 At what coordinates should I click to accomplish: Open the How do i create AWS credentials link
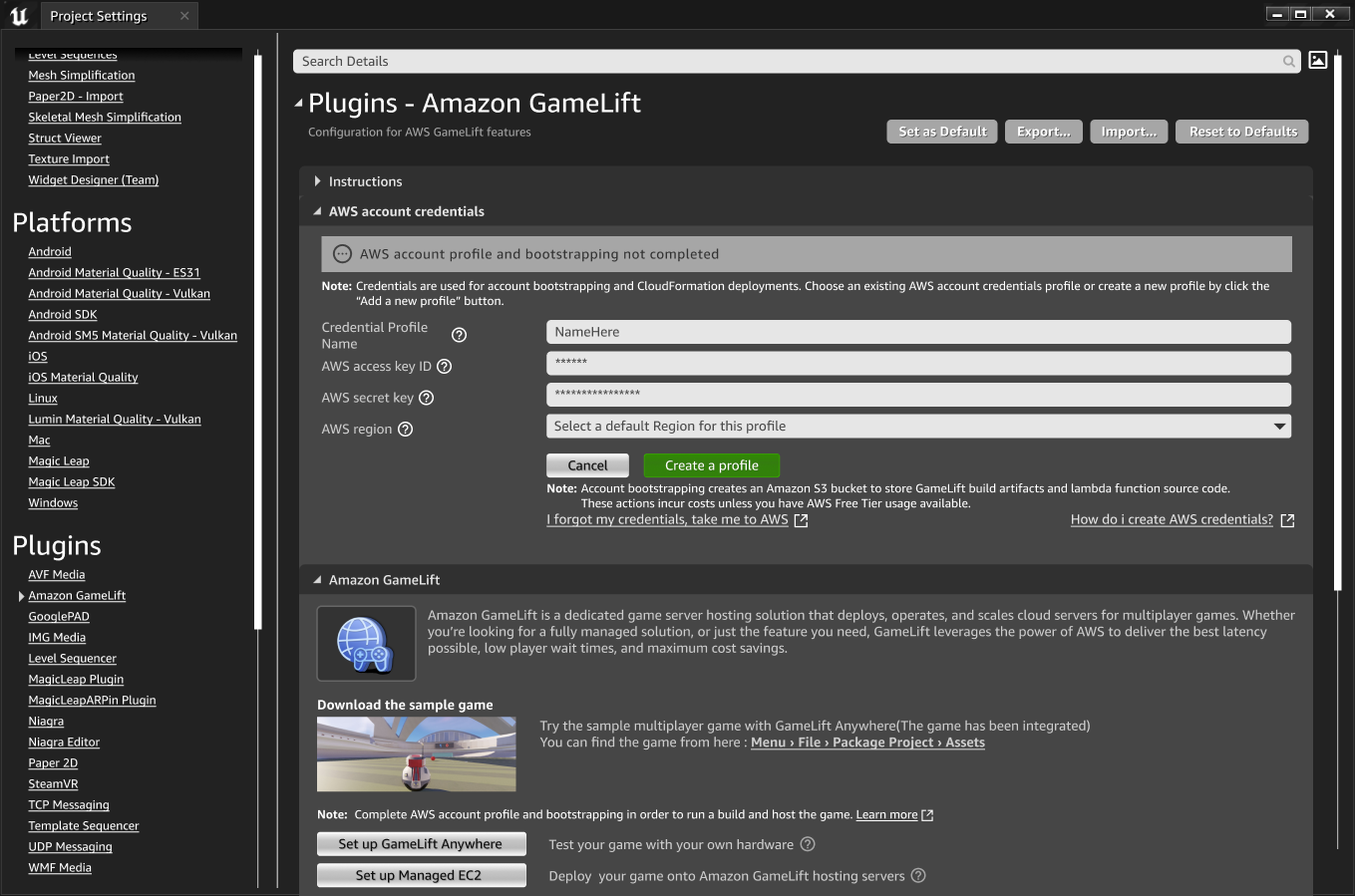(1172, 520)
